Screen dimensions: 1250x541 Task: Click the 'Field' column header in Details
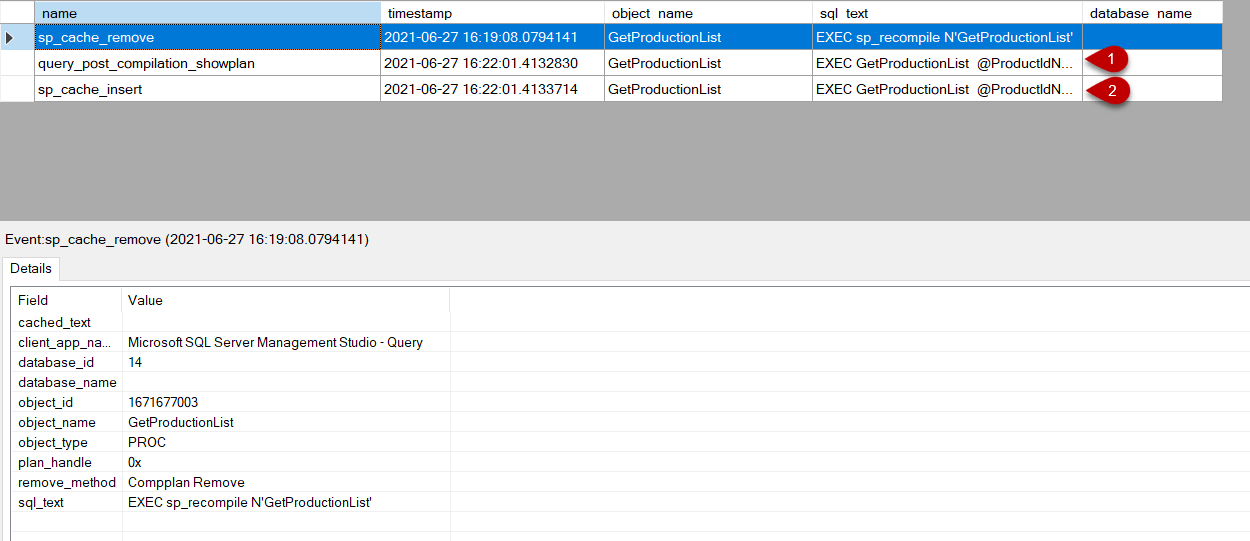(x=67, y=300)
